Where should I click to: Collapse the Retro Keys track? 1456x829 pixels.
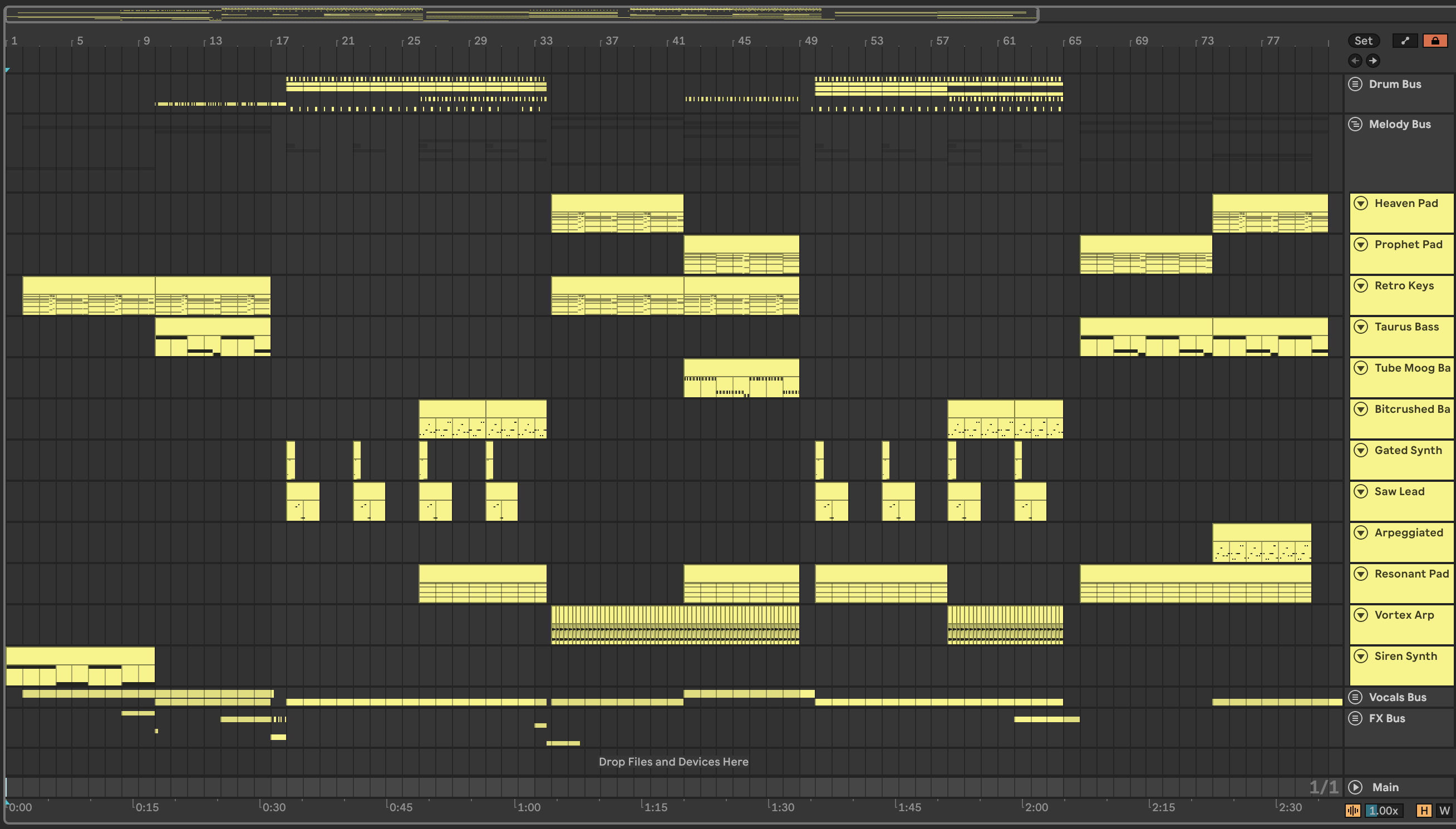tap(1361, 285)
